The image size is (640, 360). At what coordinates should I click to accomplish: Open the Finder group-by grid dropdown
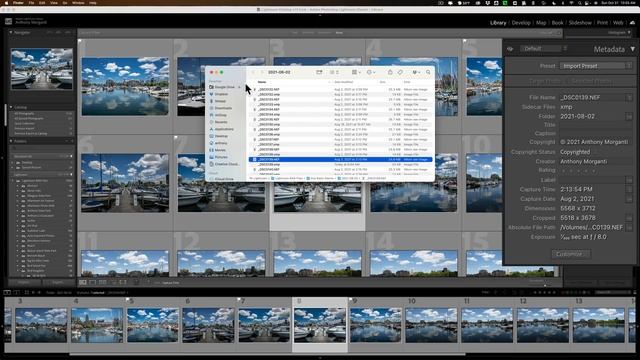(x=356, y=72)
